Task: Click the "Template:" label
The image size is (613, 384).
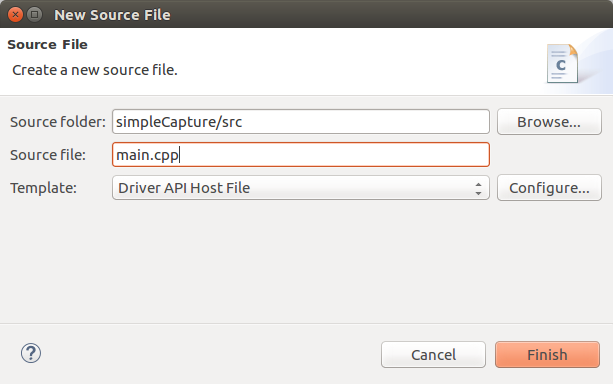Action: click(x=43, y=188)
